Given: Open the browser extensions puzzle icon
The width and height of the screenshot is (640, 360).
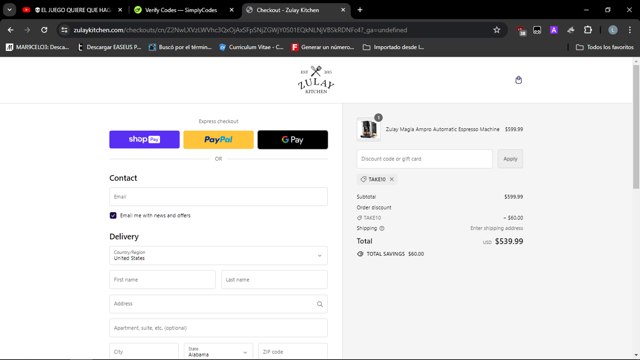Looking at the screenshot, I should click(588, 30).
